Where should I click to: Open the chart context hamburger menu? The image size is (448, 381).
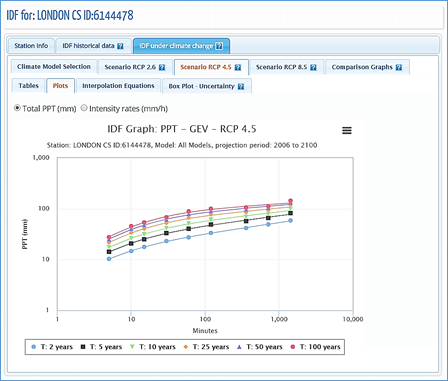347,130
